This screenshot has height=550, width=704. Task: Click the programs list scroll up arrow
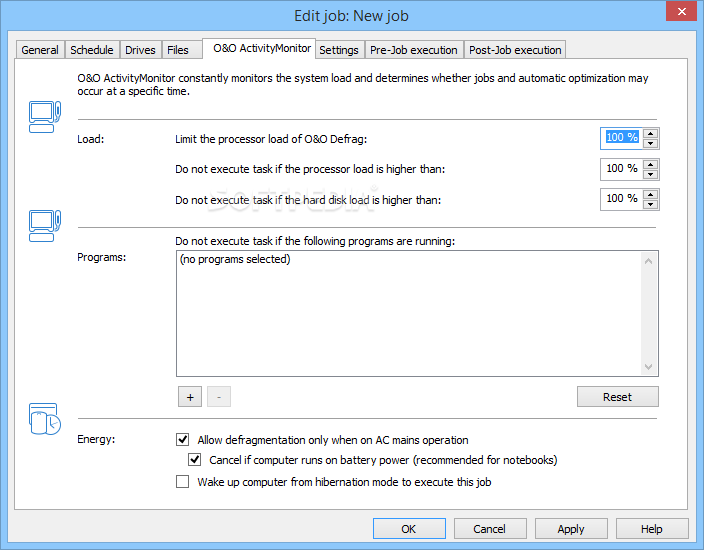[648, 261]
